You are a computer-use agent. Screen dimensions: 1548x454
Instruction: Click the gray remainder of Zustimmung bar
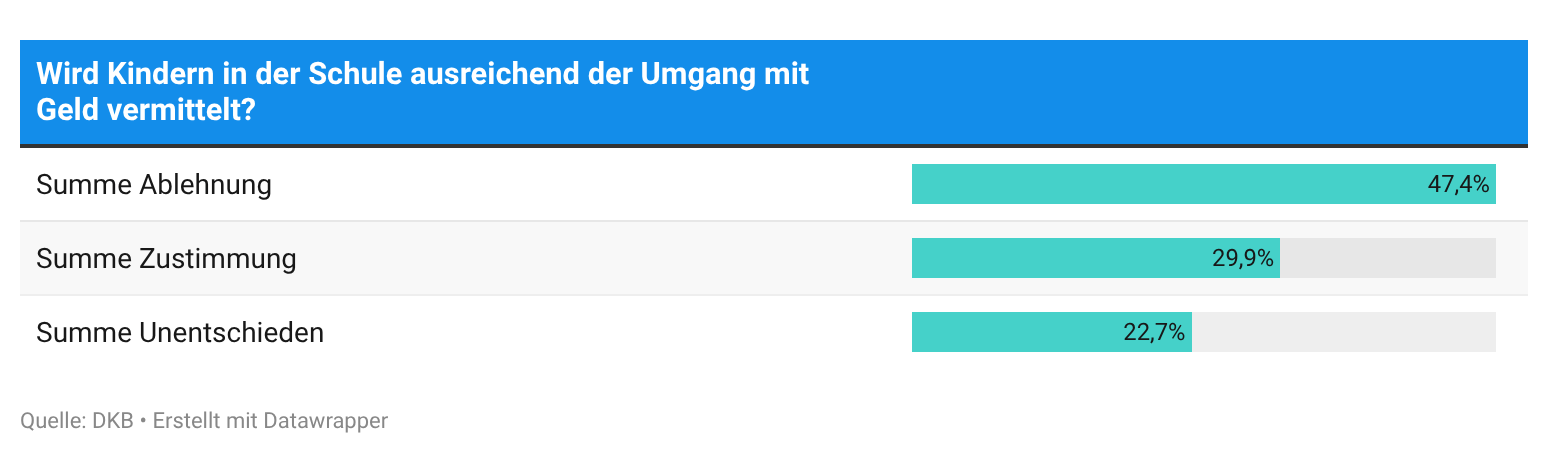click(x=1388, y=258)
